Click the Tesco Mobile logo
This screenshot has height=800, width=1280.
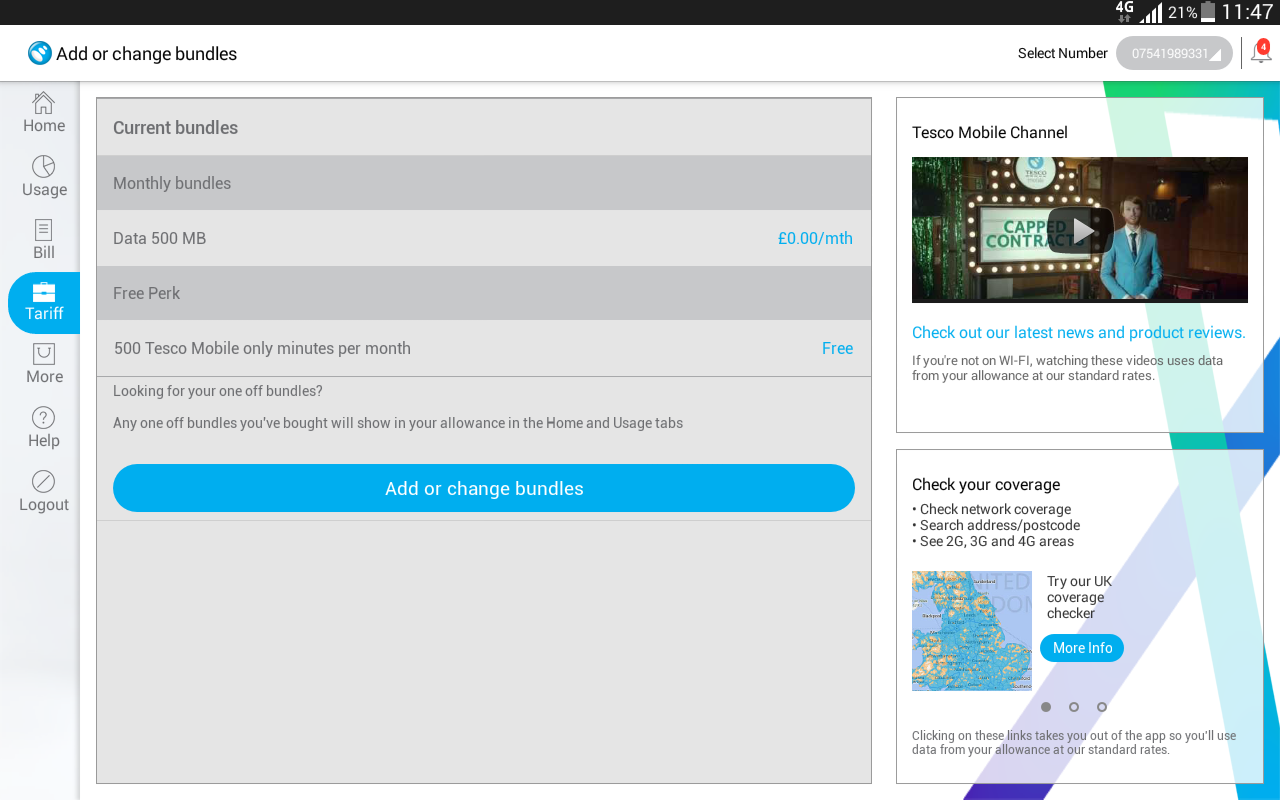39,52
